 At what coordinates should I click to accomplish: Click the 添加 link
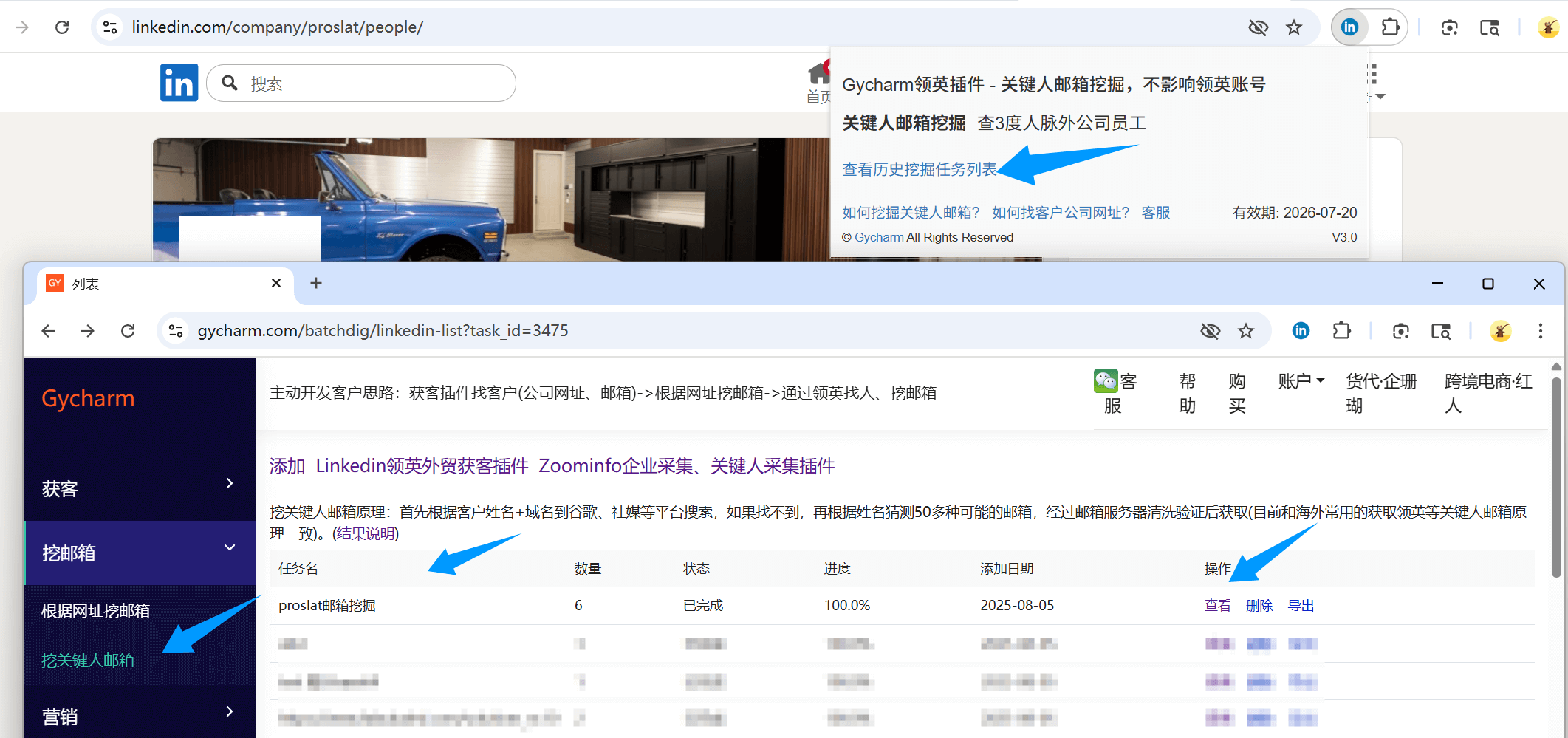click(287, 466)
